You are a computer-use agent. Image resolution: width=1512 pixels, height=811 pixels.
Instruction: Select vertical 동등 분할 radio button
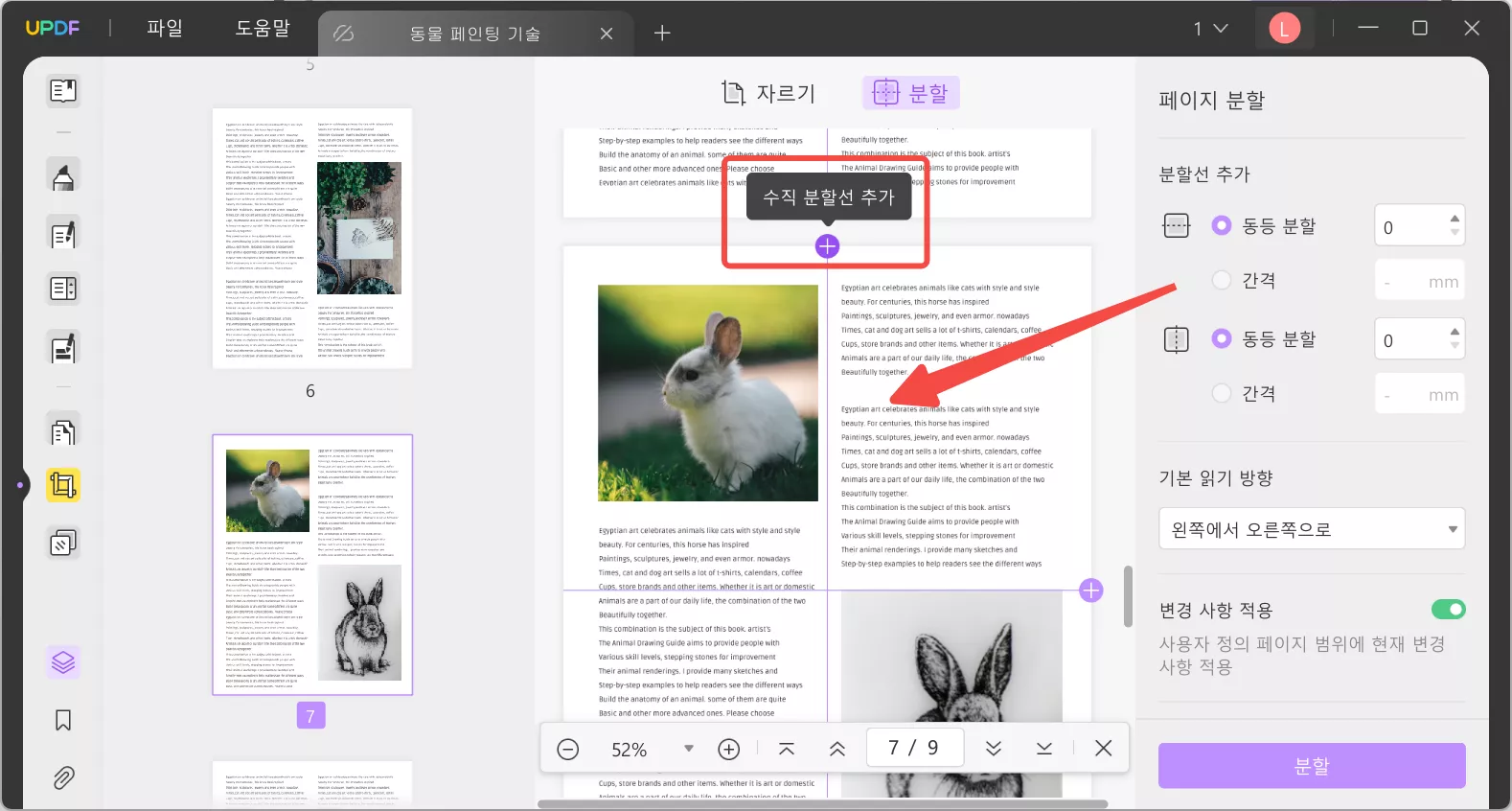point(1222,338)
